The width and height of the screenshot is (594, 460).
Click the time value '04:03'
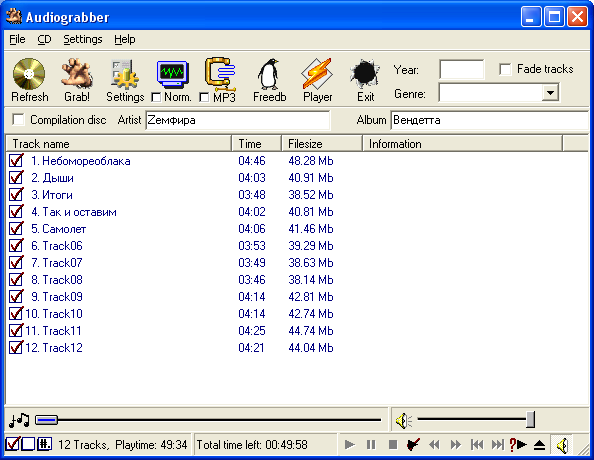(252, 178)
